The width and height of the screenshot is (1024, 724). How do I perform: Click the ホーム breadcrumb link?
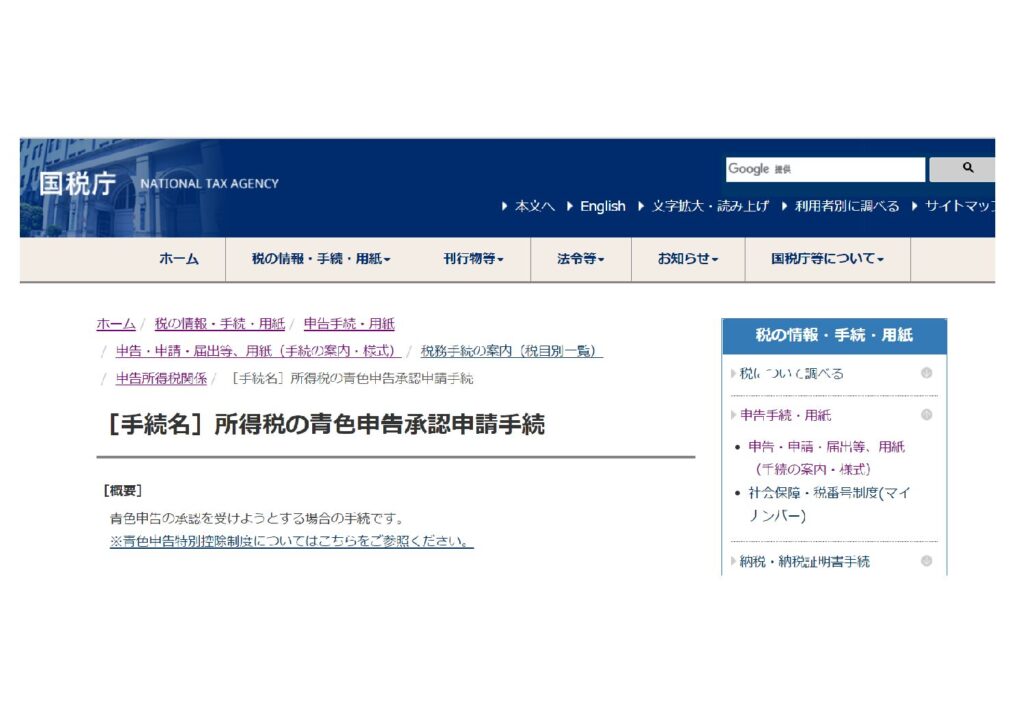pyautogui.click(x=116, y=324)
